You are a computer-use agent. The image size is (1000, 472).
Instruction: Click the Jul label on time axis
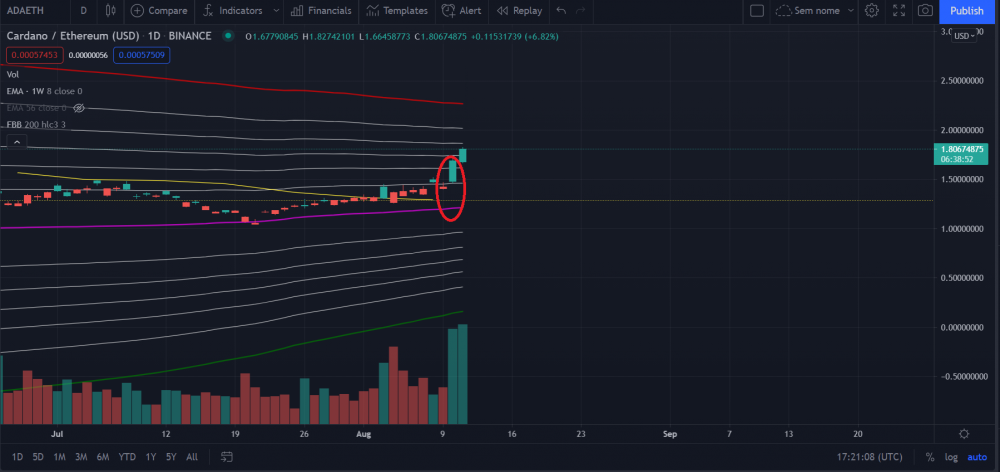(x=57, y=434)
